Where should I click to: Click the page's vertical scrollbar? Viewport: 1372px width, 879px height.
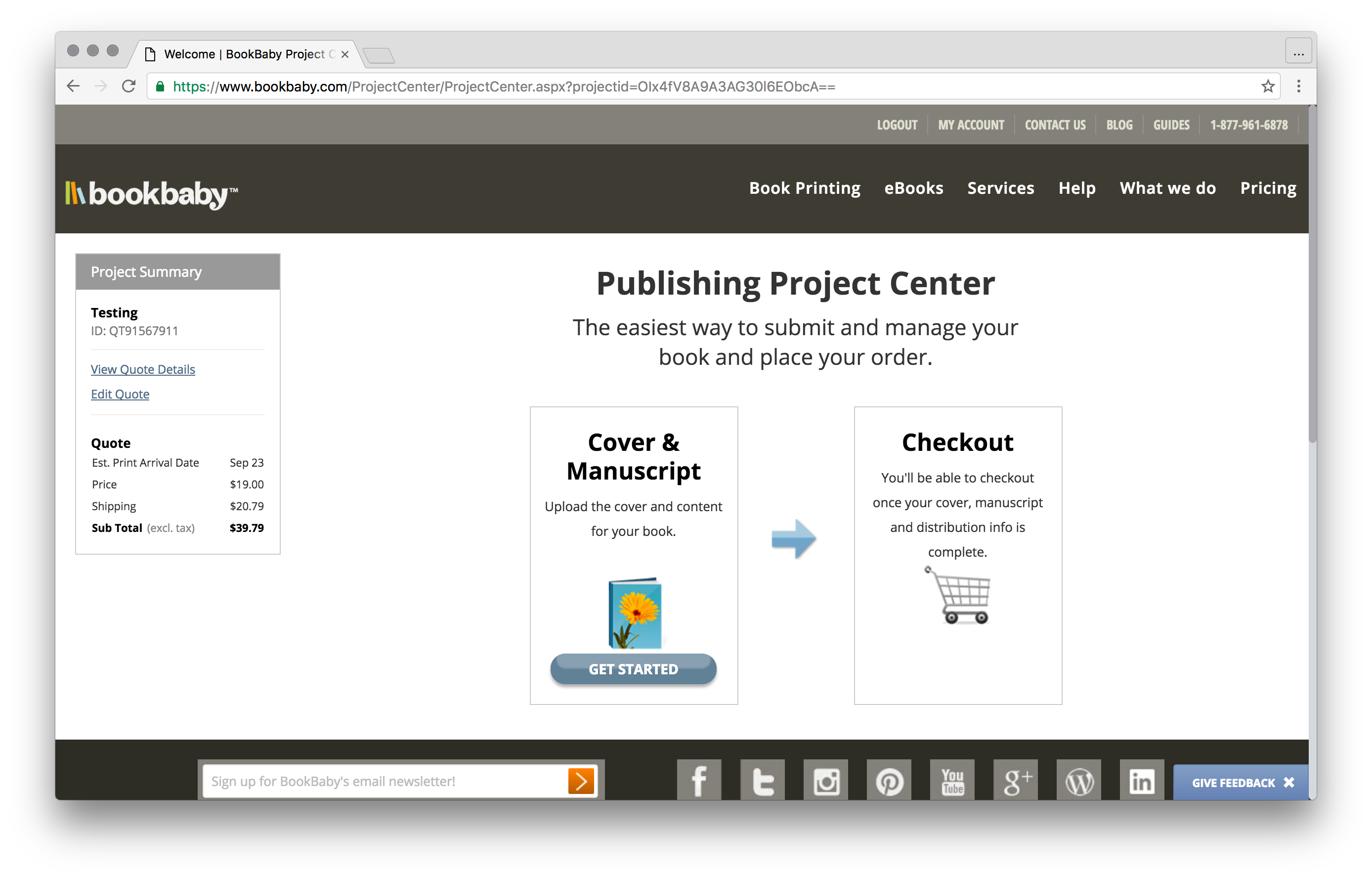pyautogui.click(x=1312, y=274)
